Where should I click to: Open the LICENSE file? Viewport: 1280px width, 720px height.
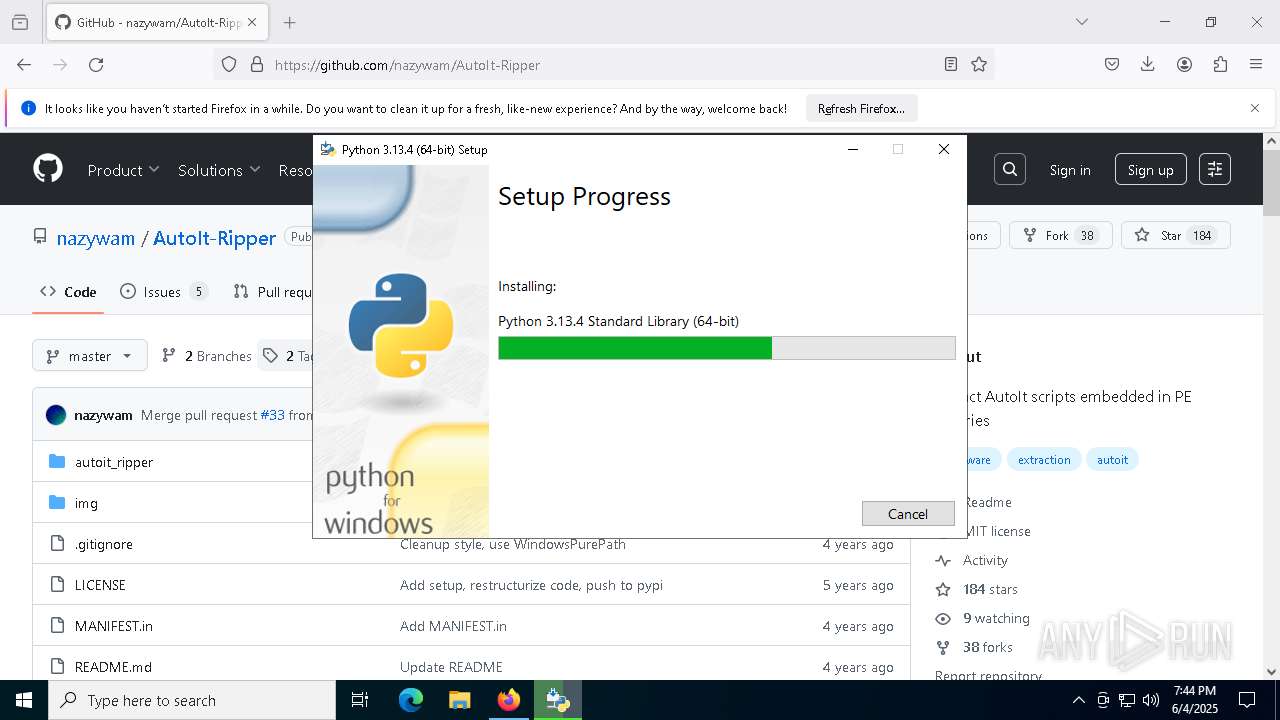click(100, 585)
